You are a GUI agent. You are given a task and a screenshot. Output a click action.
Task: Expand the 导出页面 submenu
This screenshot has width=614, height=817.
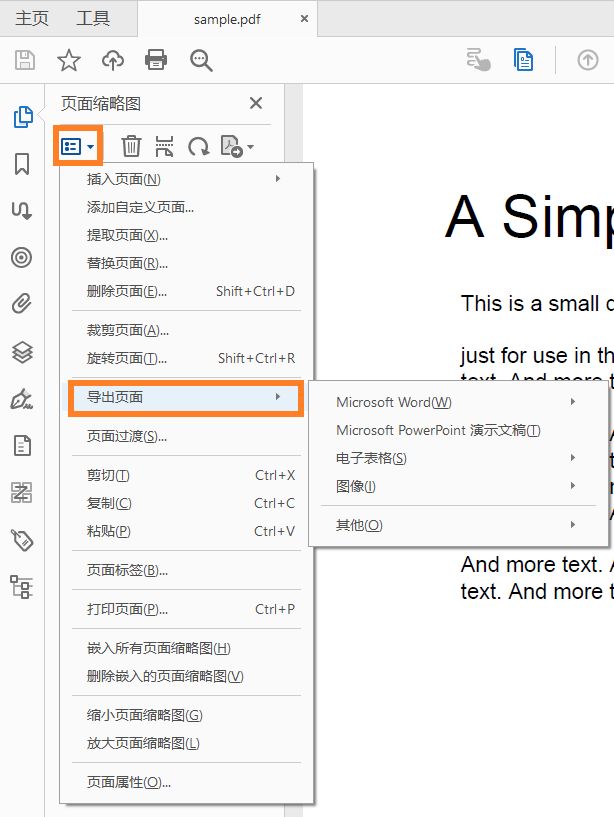click(186, 398)
